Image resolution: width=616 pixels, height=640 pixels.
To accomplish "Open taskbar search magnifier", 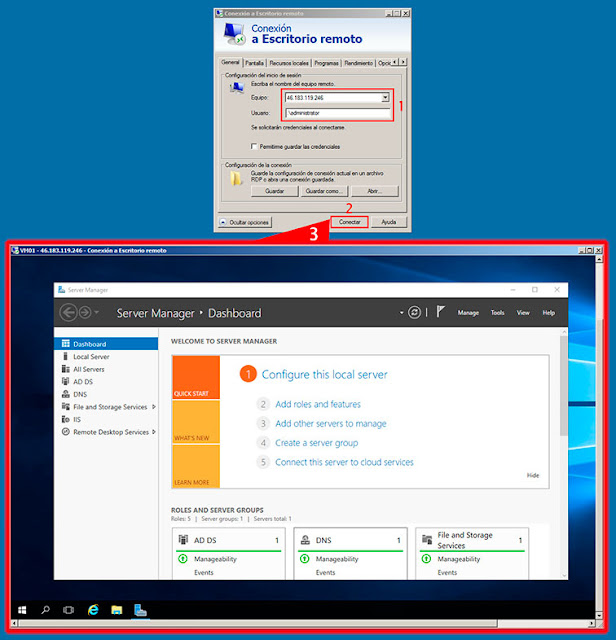I will [45, 610].
